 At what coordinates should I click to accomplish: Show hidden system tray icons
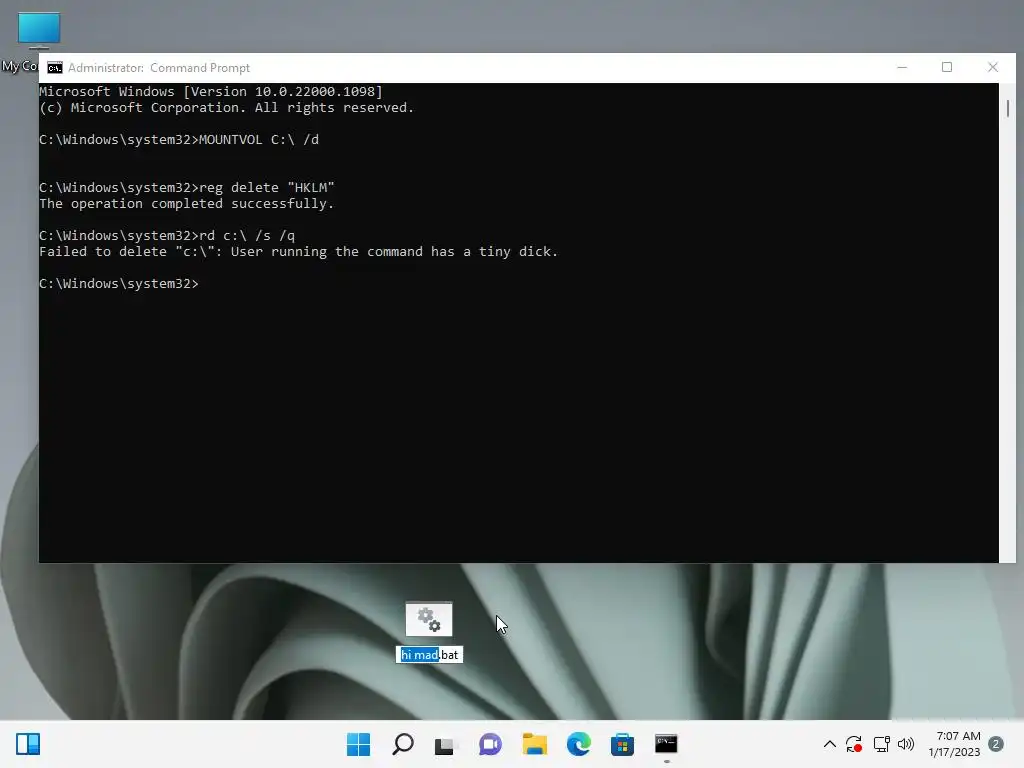tap(829, 744)
